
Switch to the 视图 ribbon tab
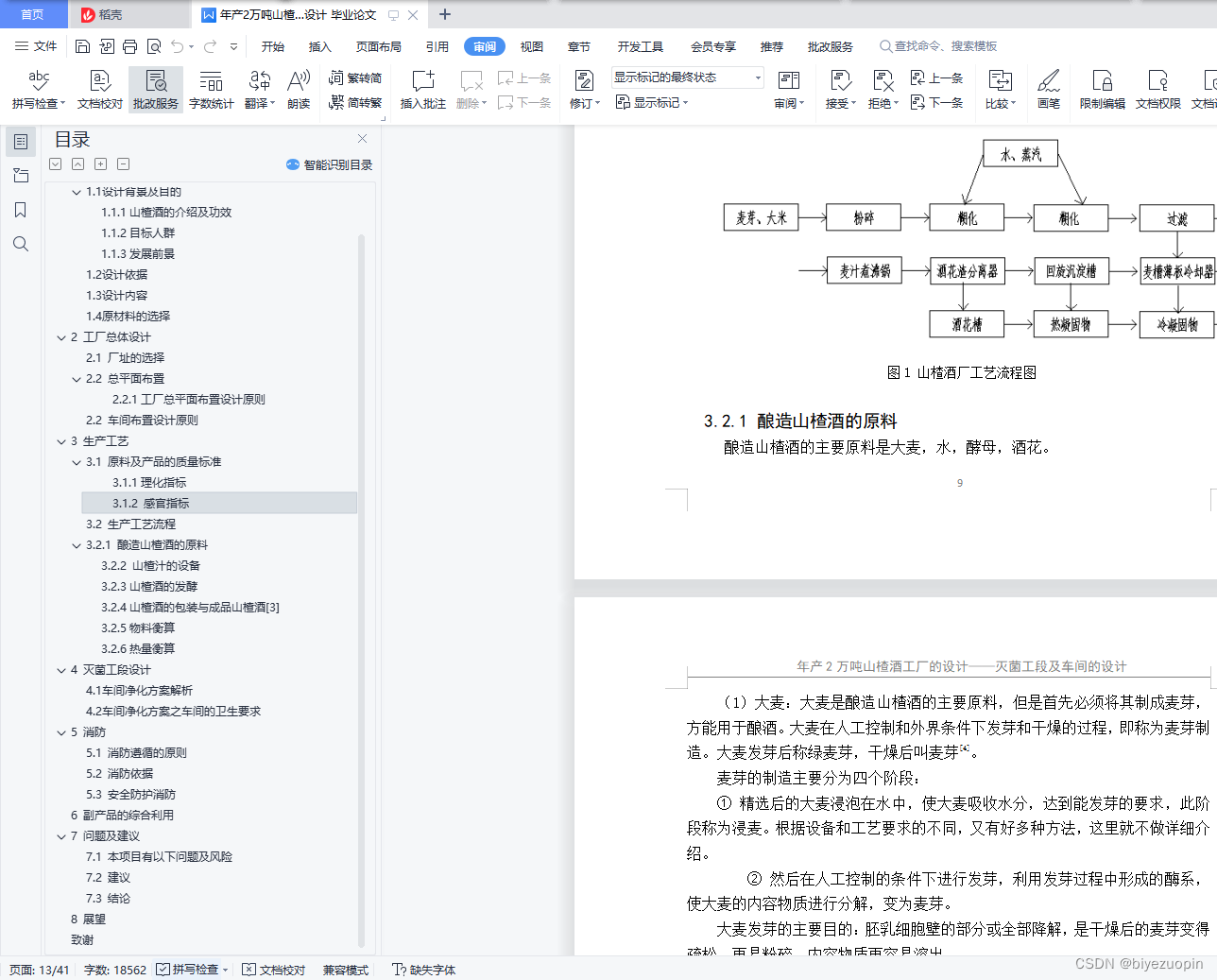point(532,46)
